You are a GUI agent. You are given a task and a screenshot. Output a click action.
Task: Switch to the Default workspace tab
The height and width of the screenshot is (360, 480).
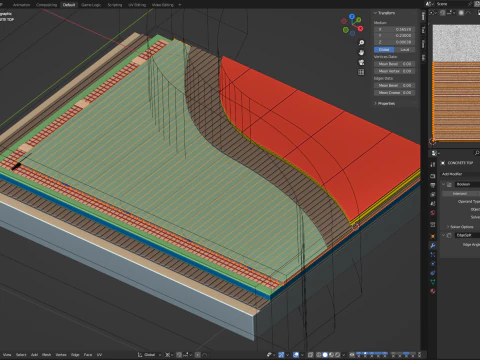tap(69, 5)
